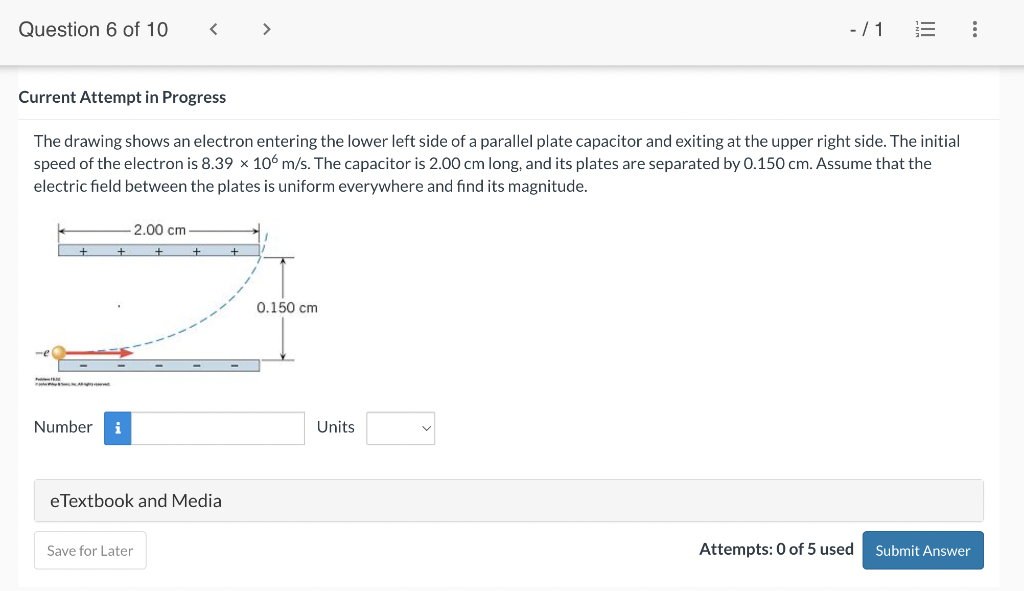Click the Number answer input field
1024x591 pixels.
pyautogui.click(x=218, y=428)
